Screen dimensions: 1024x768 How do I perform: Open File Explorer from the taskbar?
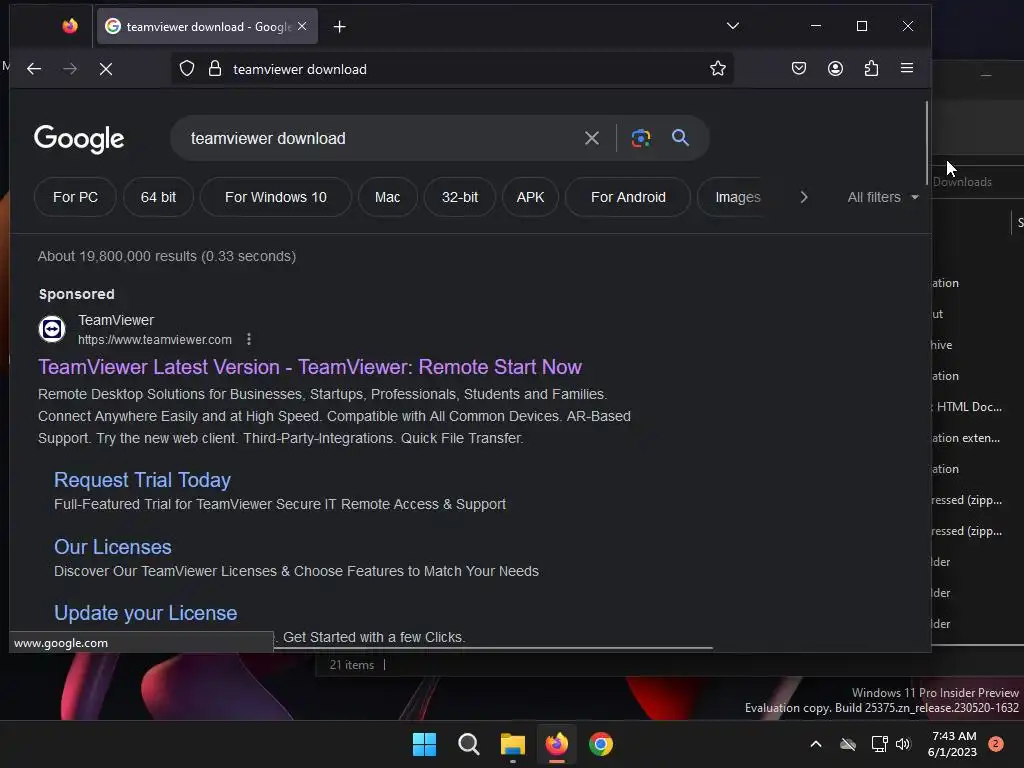pos(513,744)
